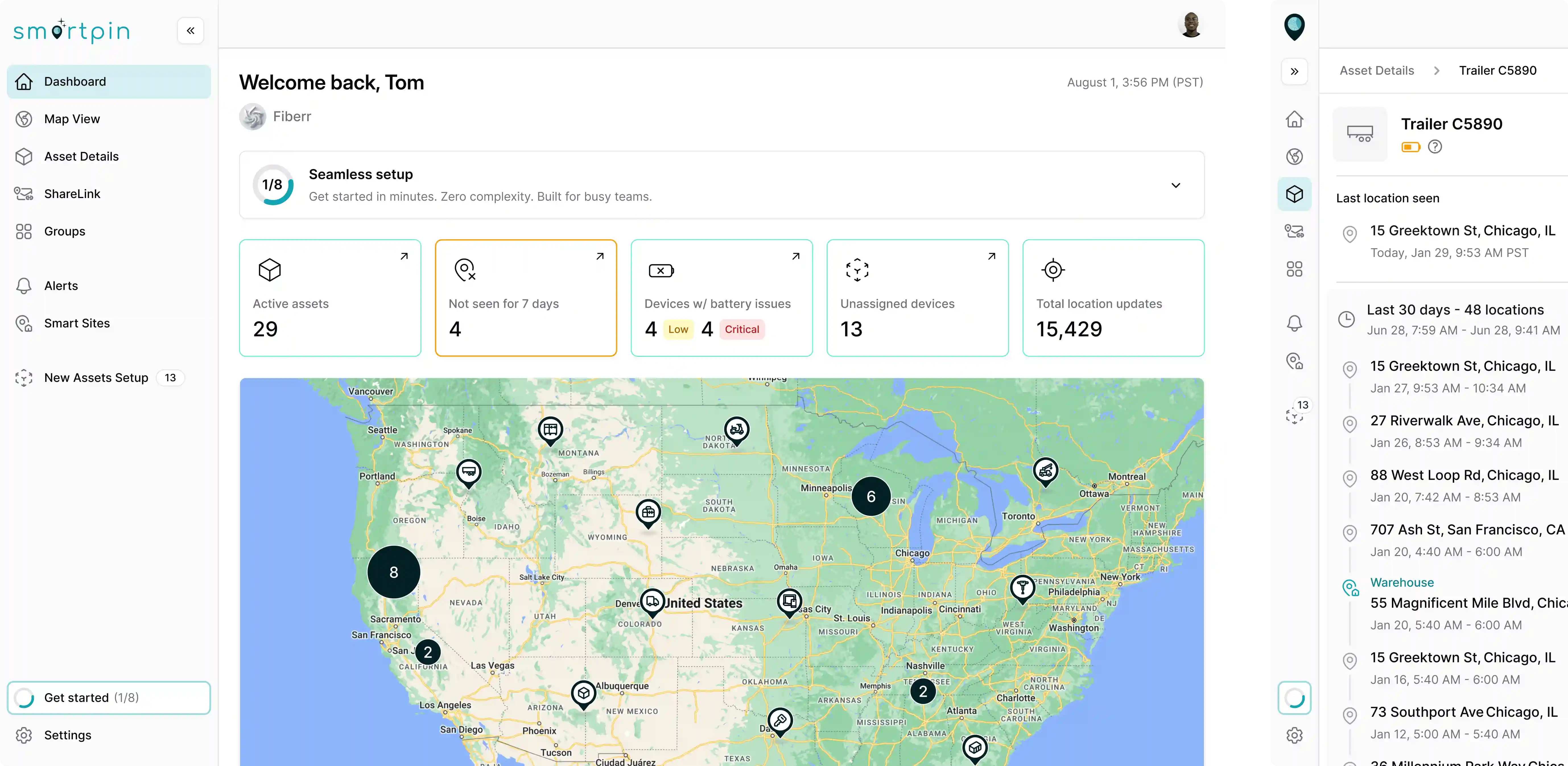
Task: Select 27 Riverwalk Ave location entry
Action: pos(1464,421)
